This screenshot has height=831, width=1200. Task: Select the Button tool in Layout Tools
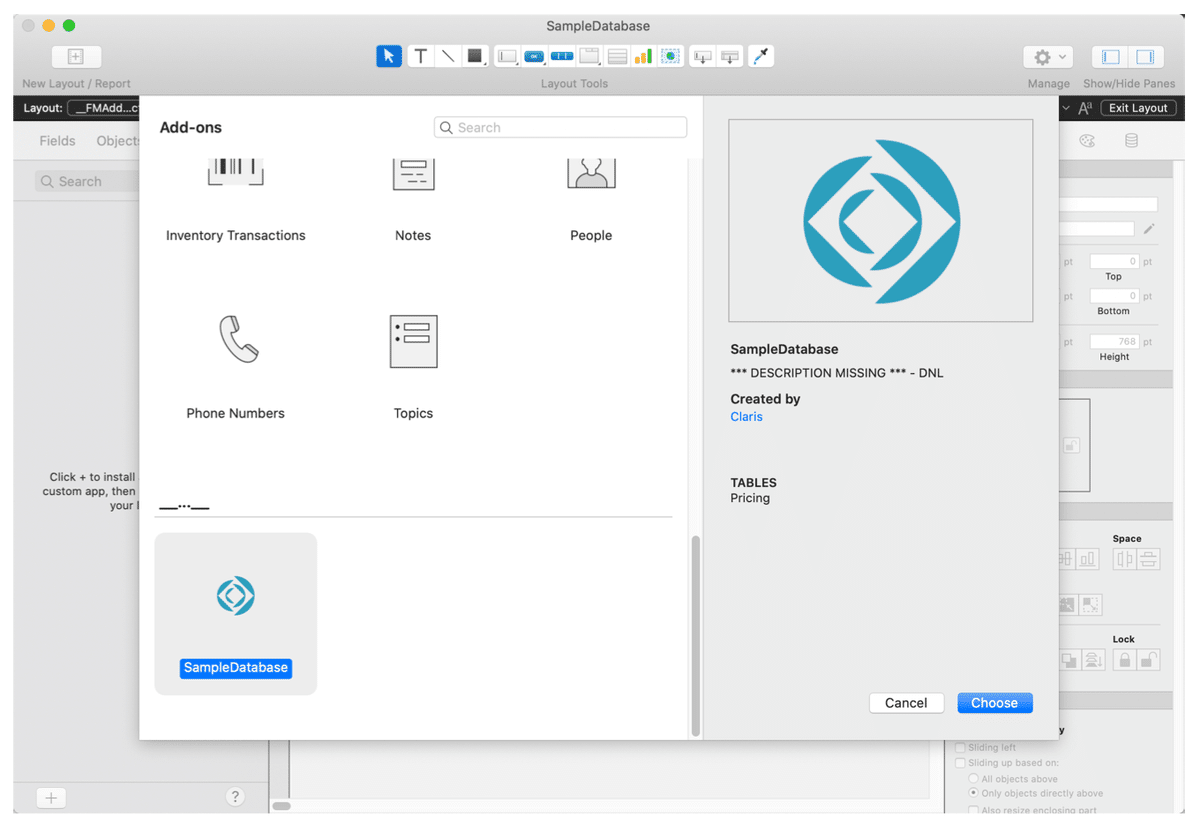click(534, 56)
